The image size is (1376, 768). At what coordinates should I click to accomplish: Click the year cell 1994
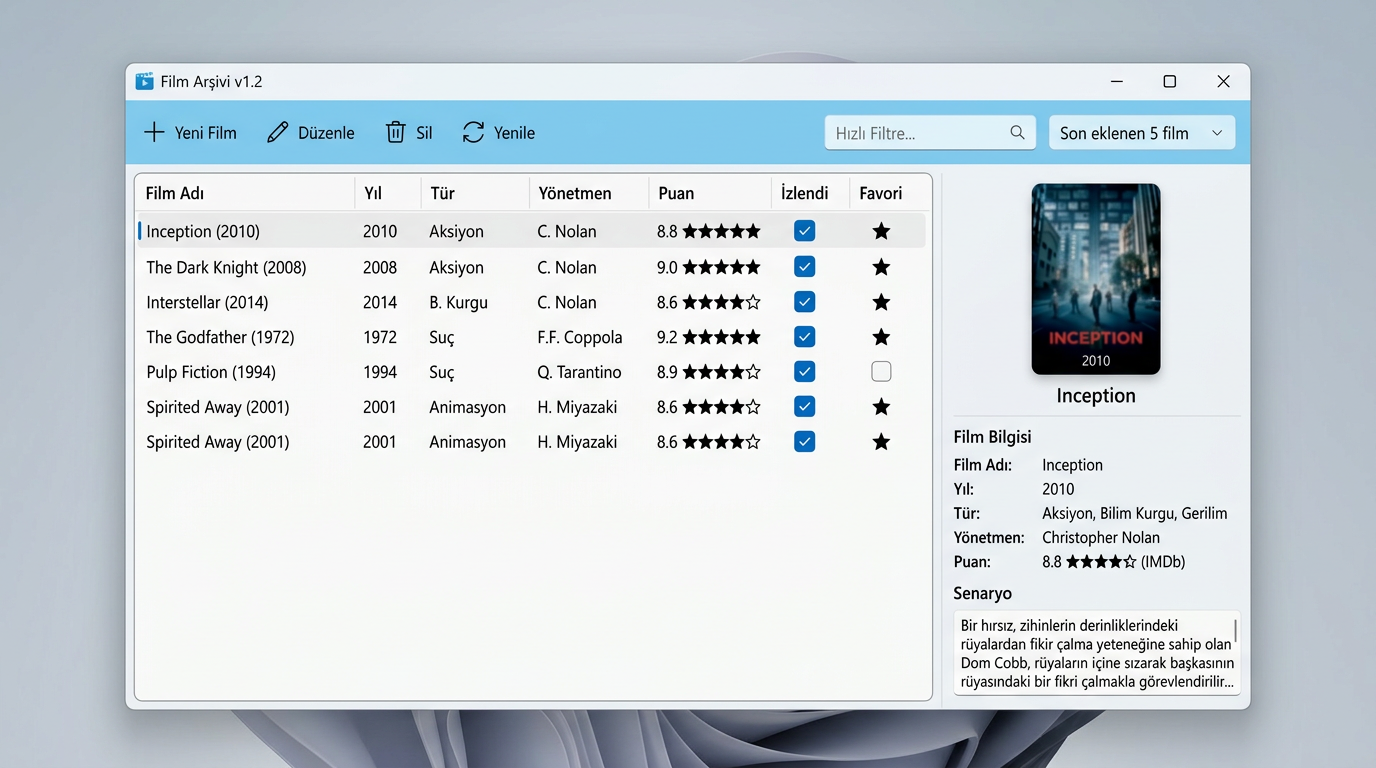coord(380,372)
